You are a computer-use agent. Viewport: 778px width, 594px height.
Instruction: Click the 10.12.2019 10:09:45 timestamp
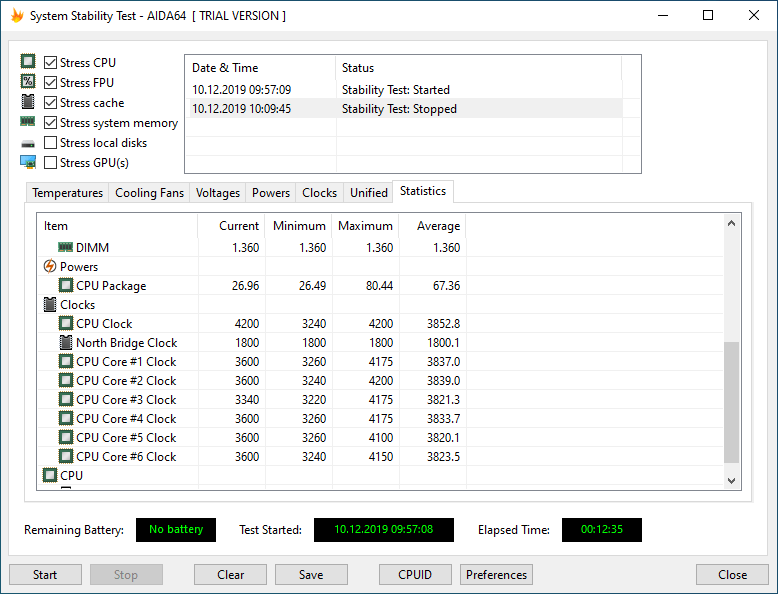[x=242, y=109]
